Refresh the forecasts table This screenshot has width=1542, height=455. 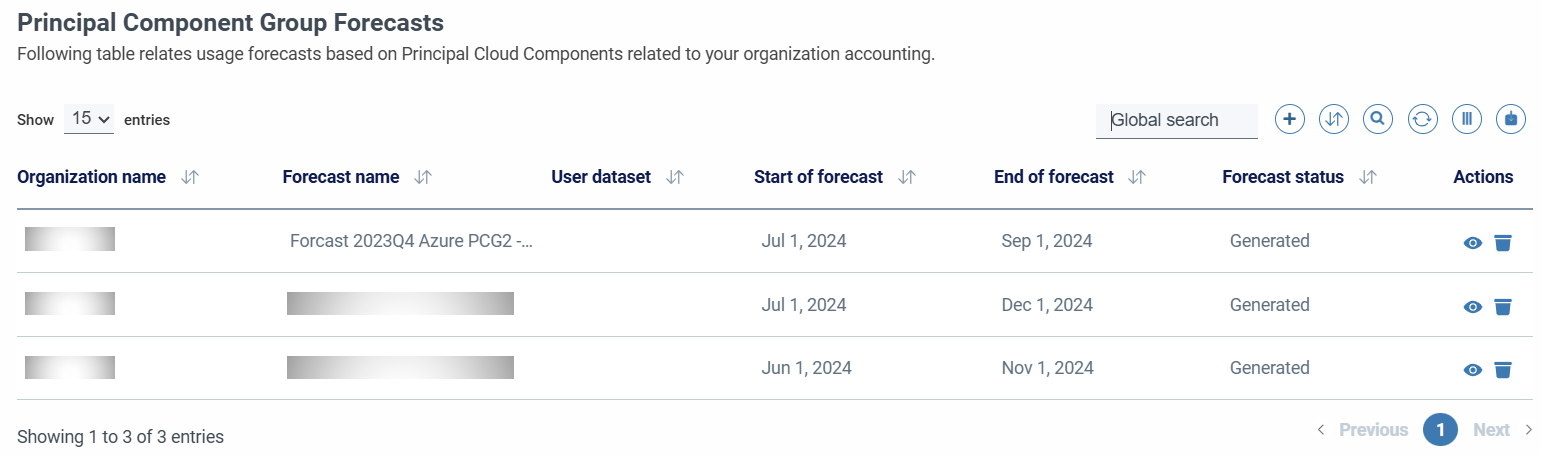(x=1422, y=119)
